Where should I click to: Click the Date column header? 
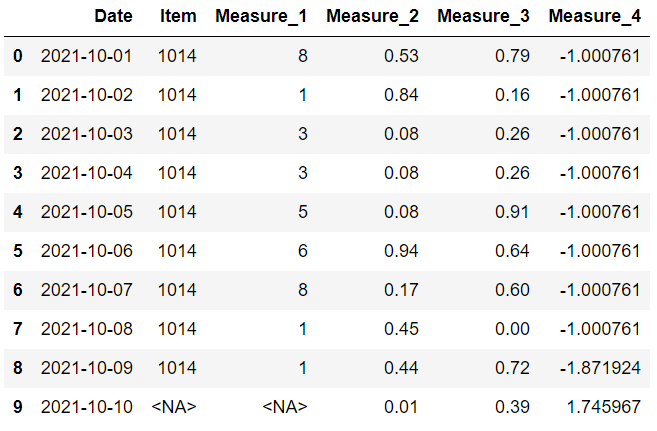[113, 17]
